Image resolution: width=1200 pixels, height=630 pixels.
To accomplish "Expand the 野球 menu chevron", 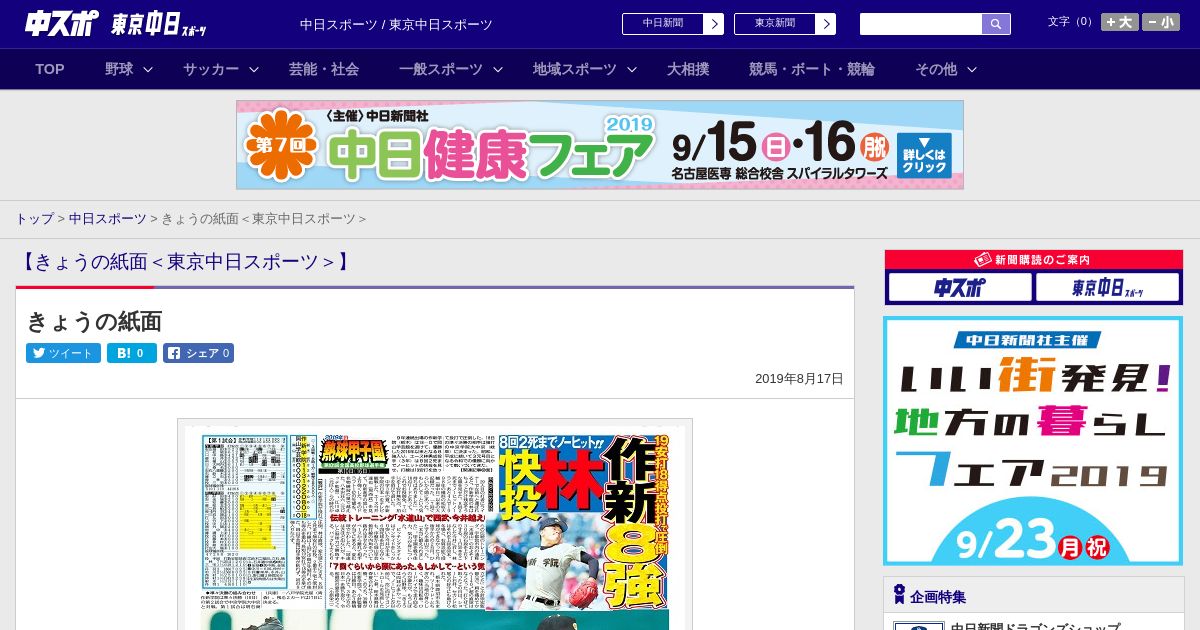I will point(148,70).
